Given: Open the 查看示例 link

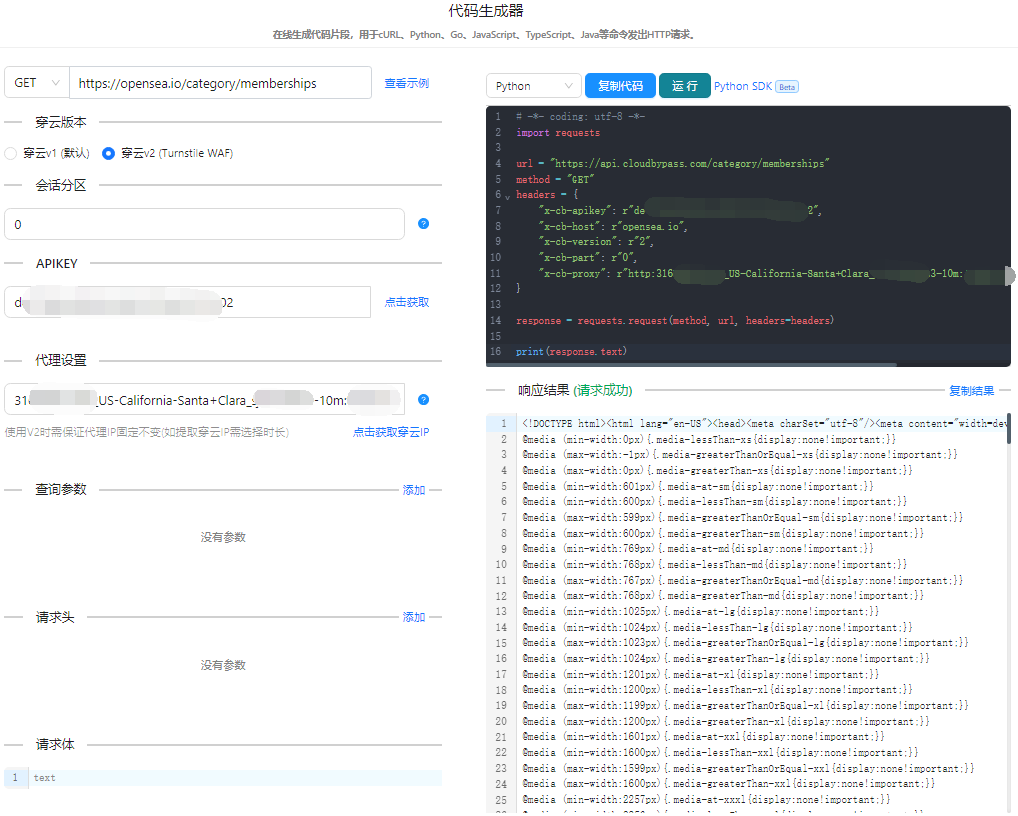Looking at the screenshot, I should pos(406,83).
